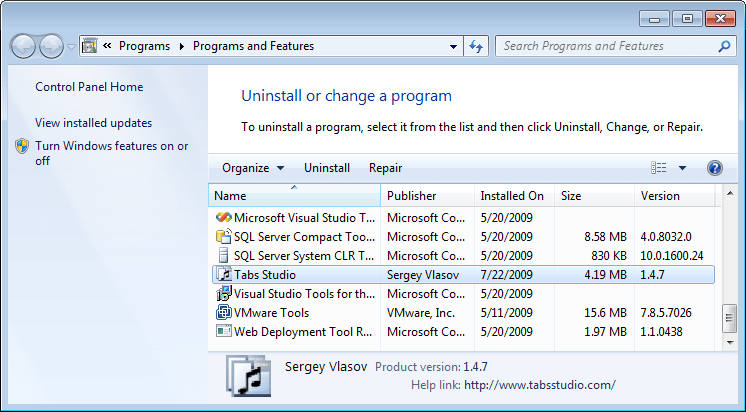Click the Programs breadcrumb
The image size is (746, 412).
[144, 46]
